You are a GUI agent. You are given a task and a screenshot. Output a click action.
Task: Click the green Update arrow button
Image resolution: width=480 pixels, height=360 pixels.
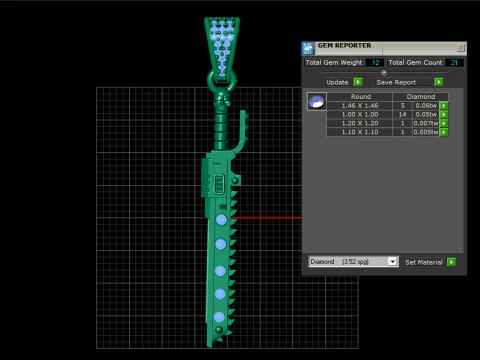coord(358,82)
